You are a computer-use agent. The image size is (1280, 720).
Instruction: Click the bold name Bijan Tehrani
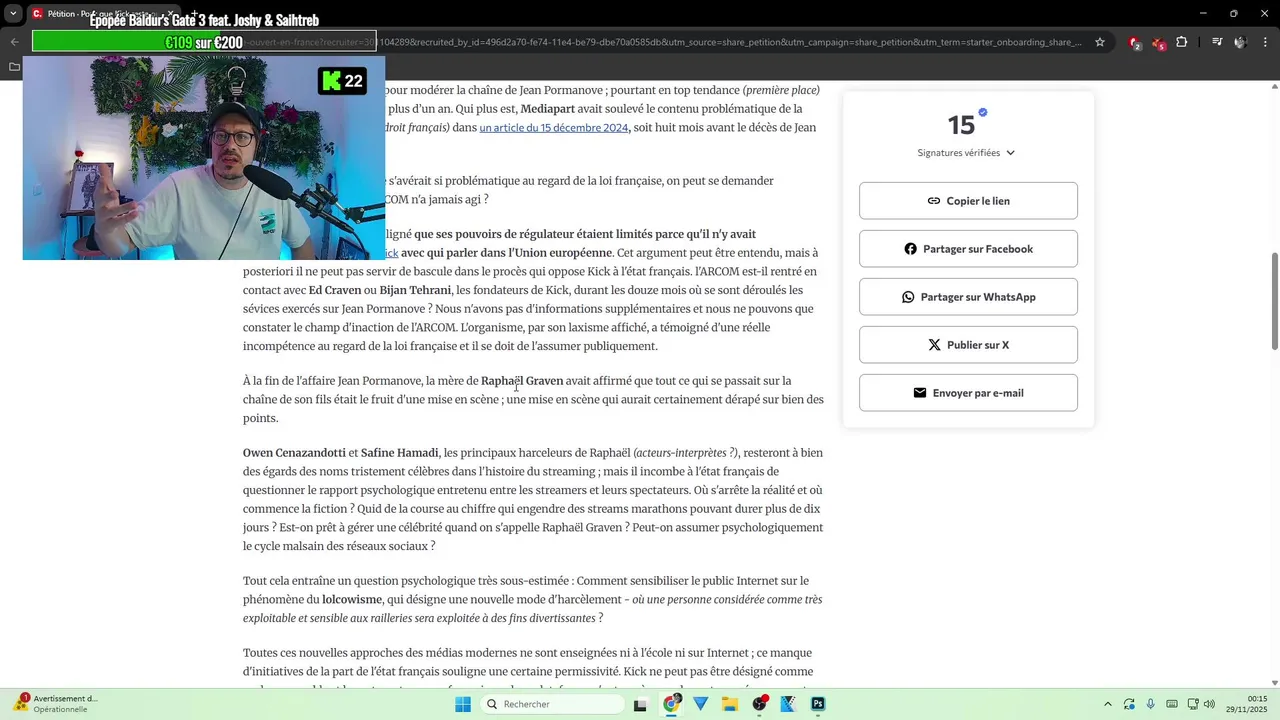coord(415,291)
